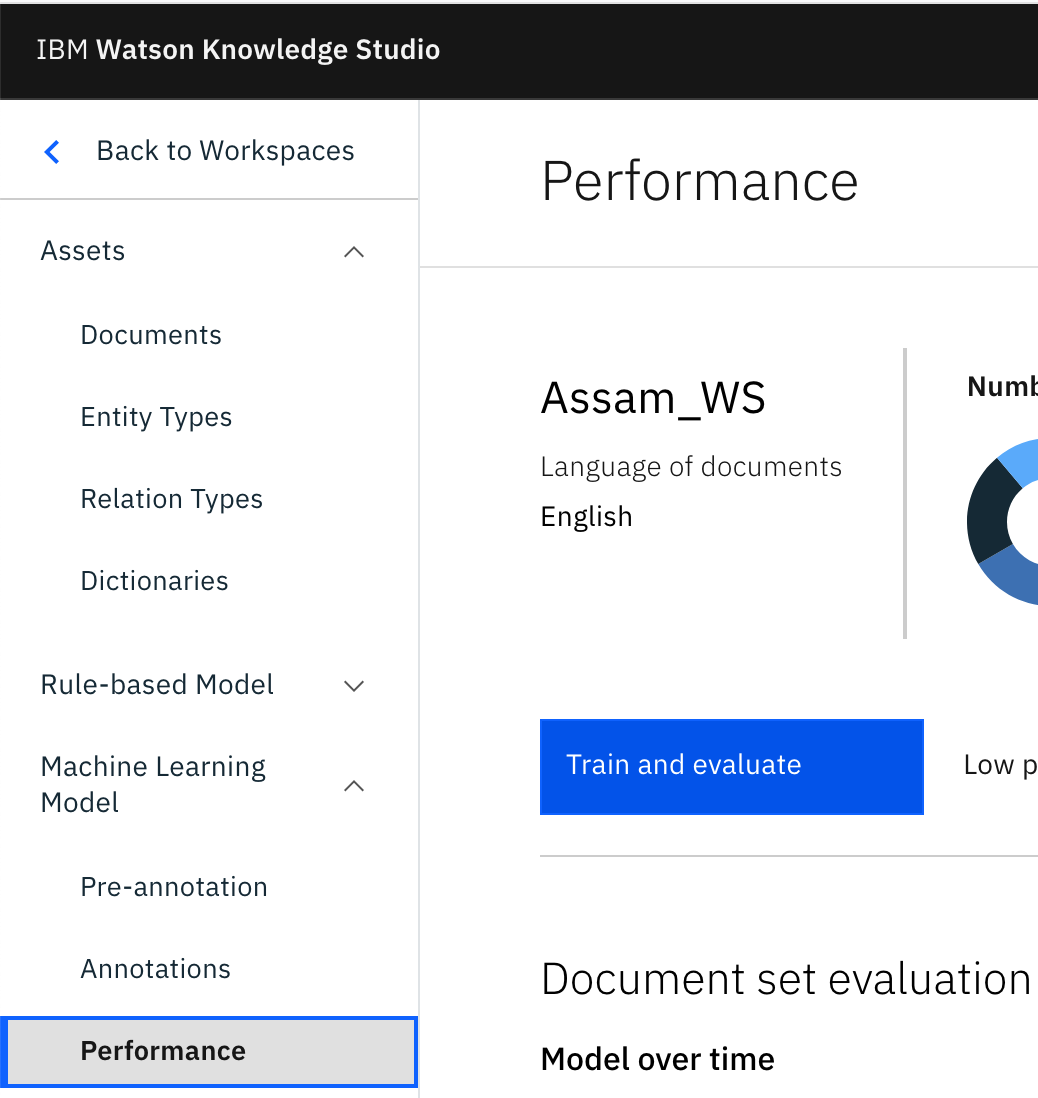Collapse Machine Learning Model chevron
The image size is (1038, 1098).
[354, 786]
